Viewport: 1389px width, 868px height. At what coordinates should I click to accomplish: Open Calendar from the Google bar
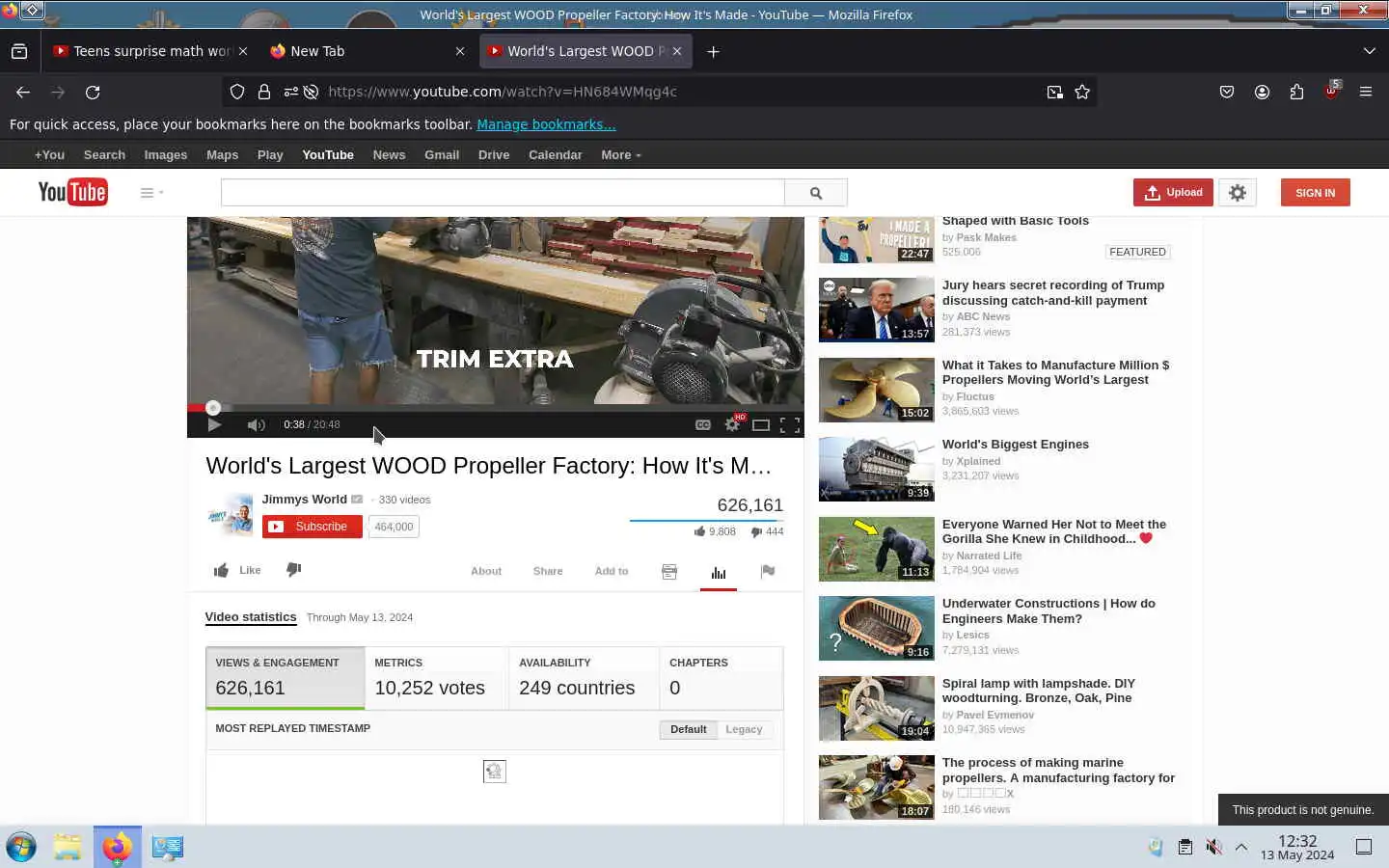pyautogui.click(x=555, y=154)
